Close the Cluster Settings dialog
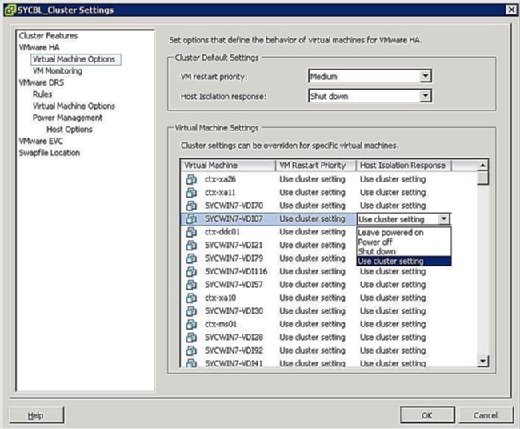This screenshot has height=429, width=520. pyautogui.click(x=511, y=10)
